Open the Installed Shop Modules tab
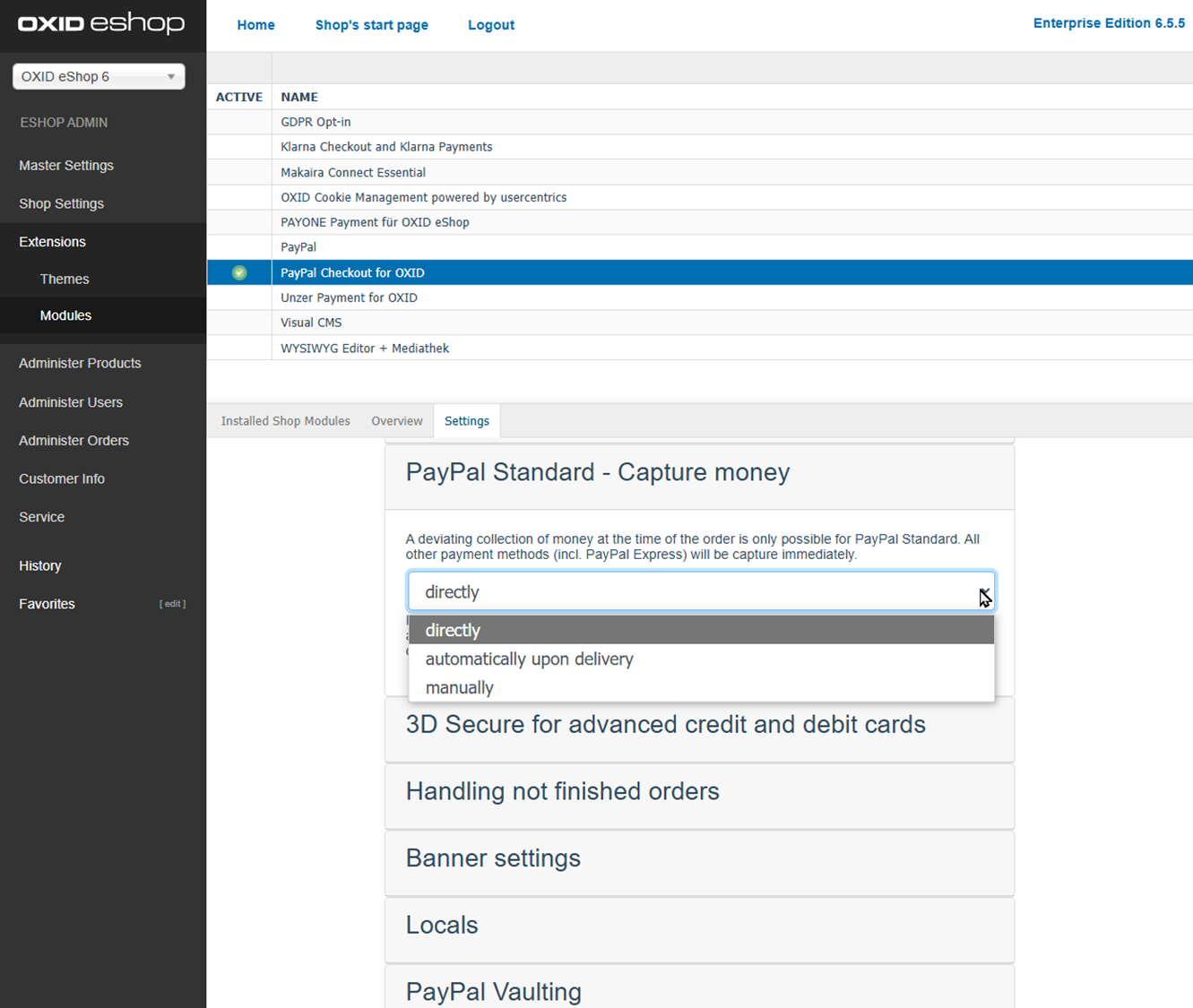The height and width of the screenshot is (1008, 1193). tap(285, 421)
